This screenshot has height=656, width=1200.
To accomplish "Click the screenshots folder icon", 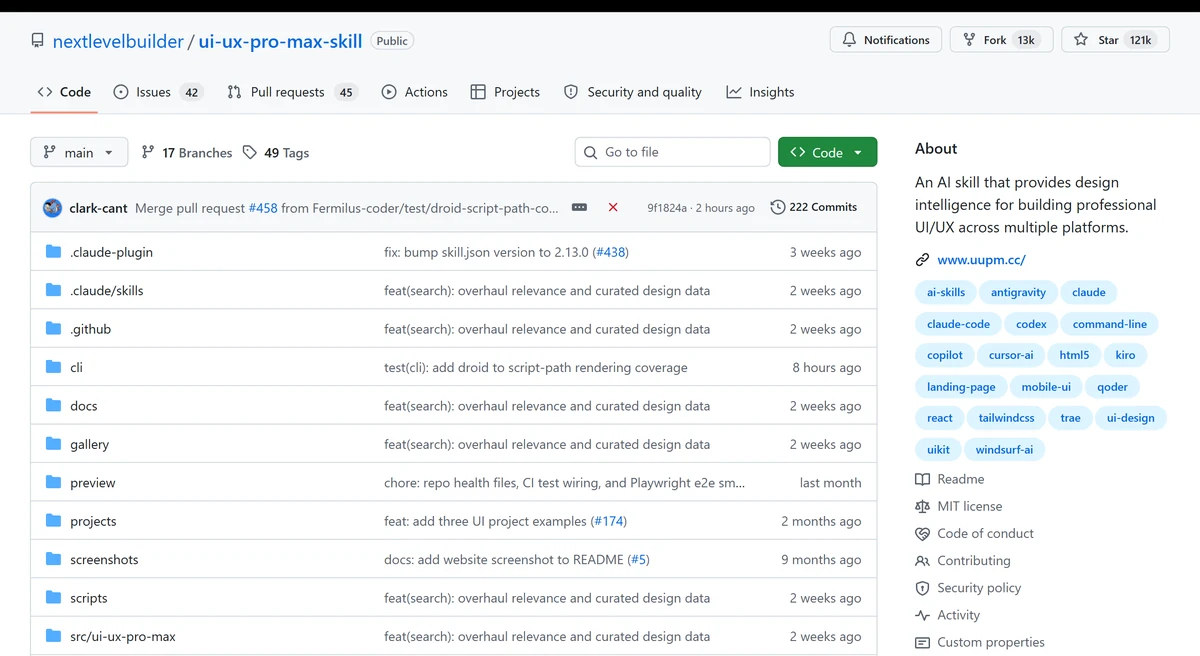I will click(54, 559).
